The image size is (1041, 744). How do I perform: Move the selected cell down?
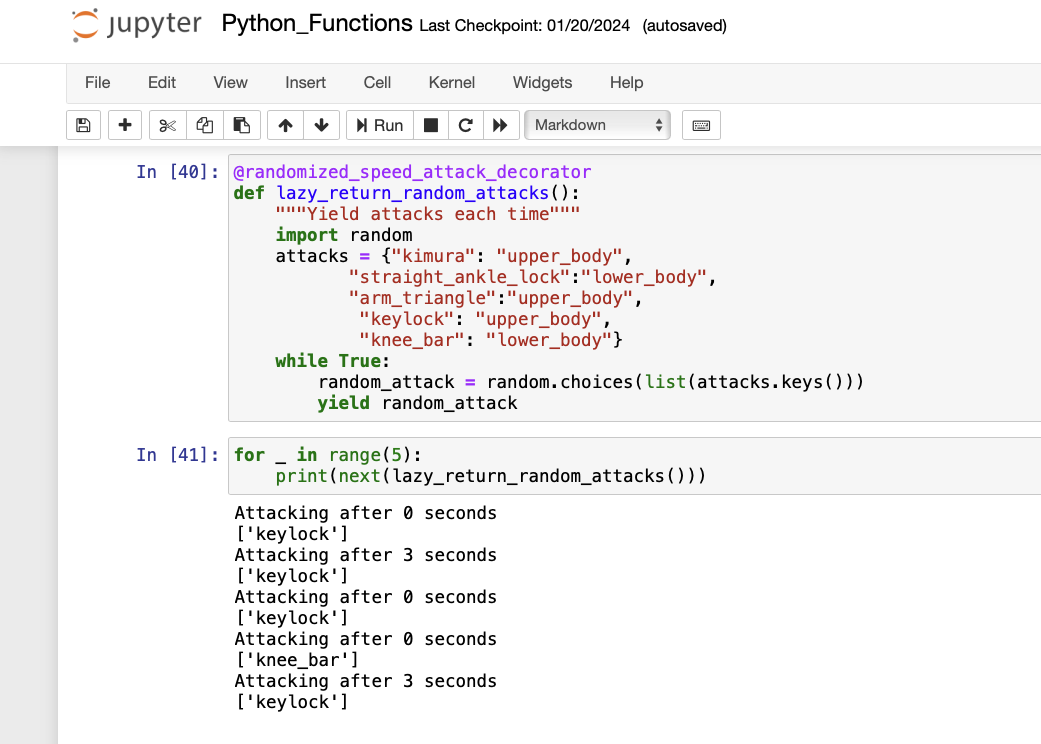pos(321,125)
